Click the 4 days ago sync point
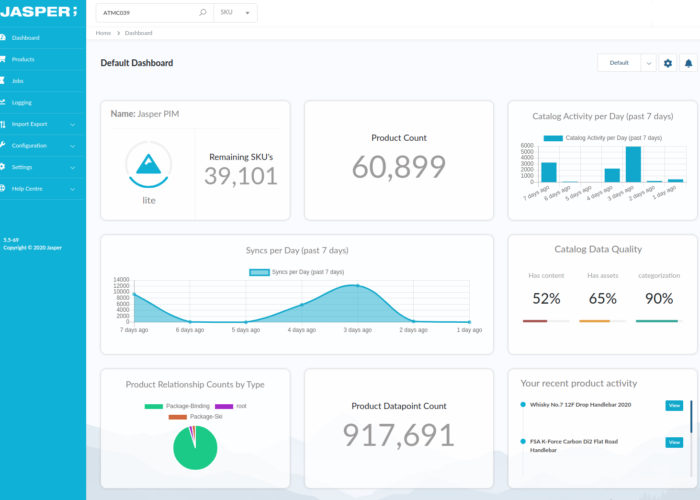The width and height of the screenshot is (700, 500). [x=302, y=305]
